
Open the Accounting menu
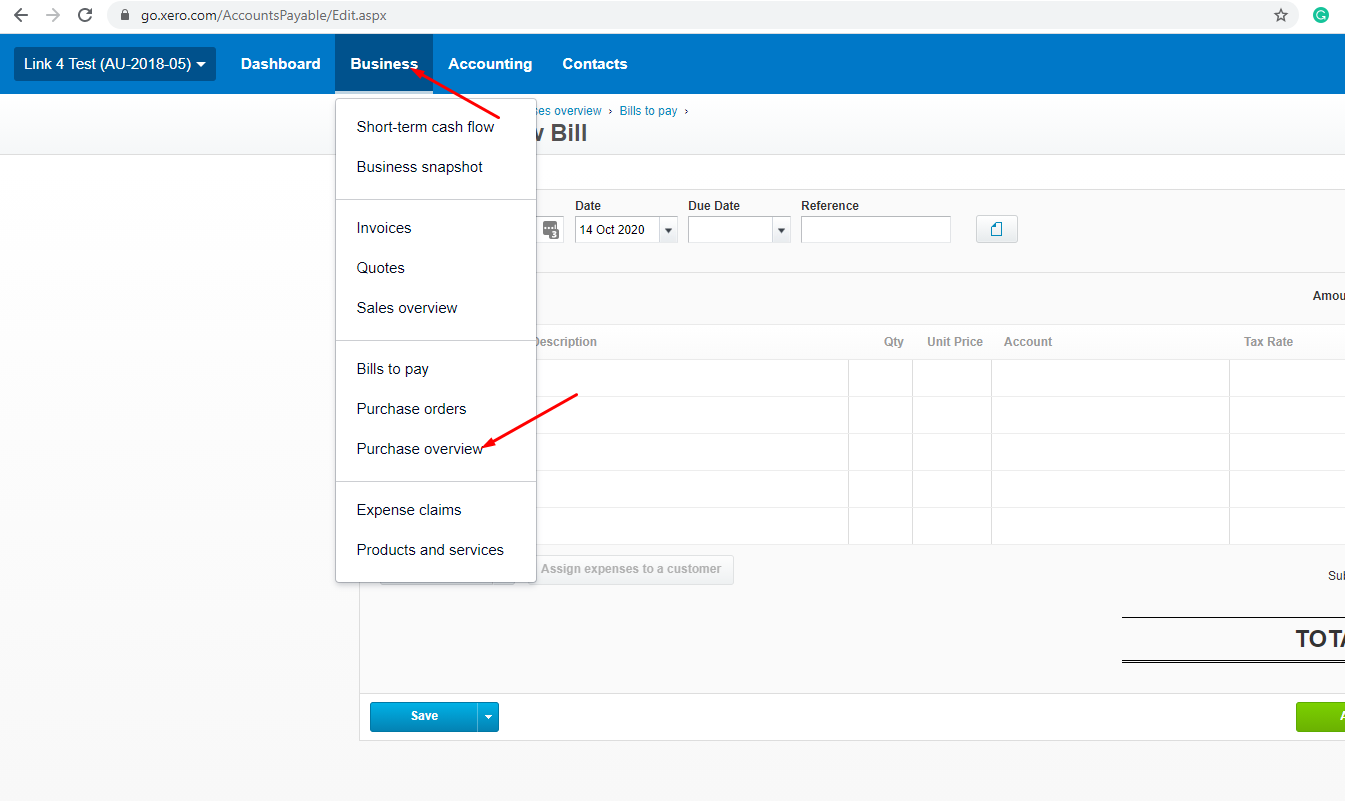490,64
